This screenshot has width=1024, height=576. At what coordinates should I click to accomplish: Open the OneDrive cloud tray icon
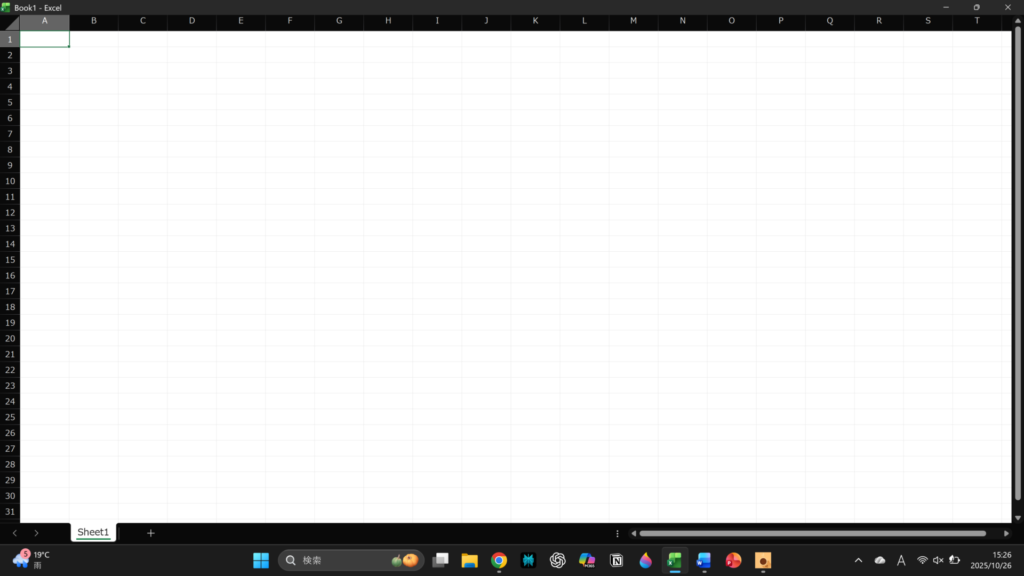pos(880,561)
